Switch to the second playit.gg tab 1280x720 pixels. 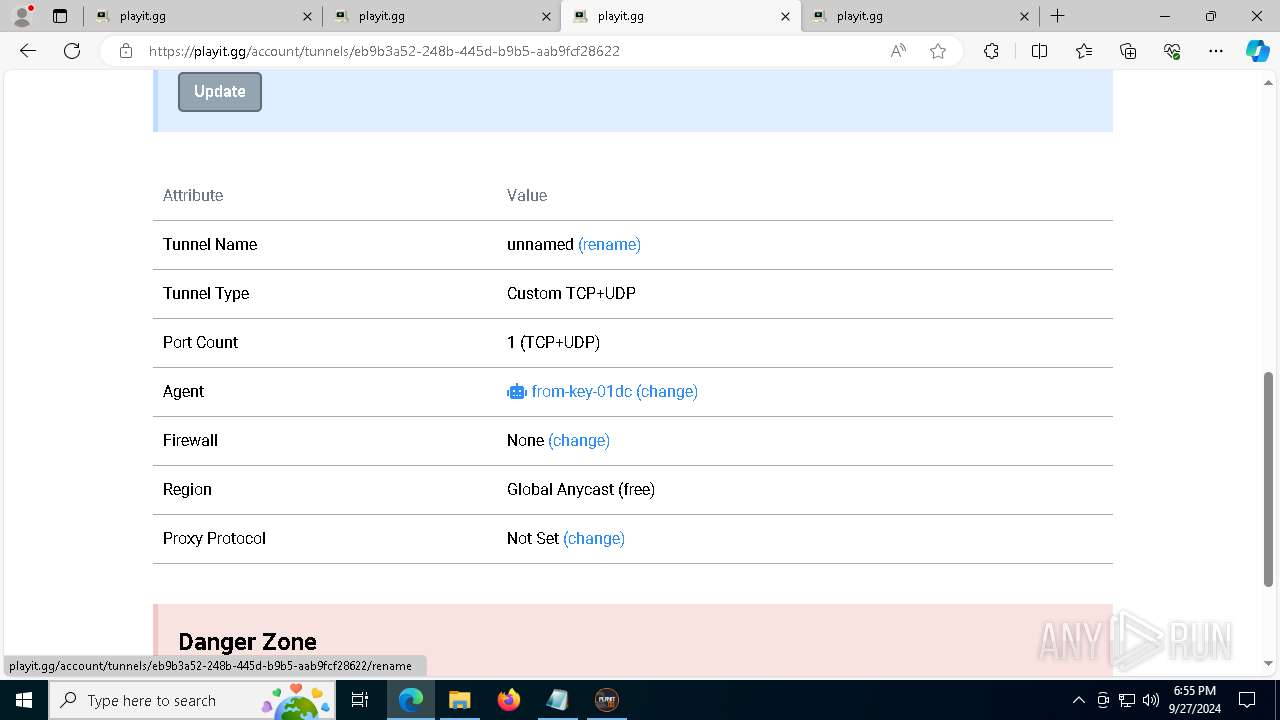pyautogui.click(x=441, y=16)
